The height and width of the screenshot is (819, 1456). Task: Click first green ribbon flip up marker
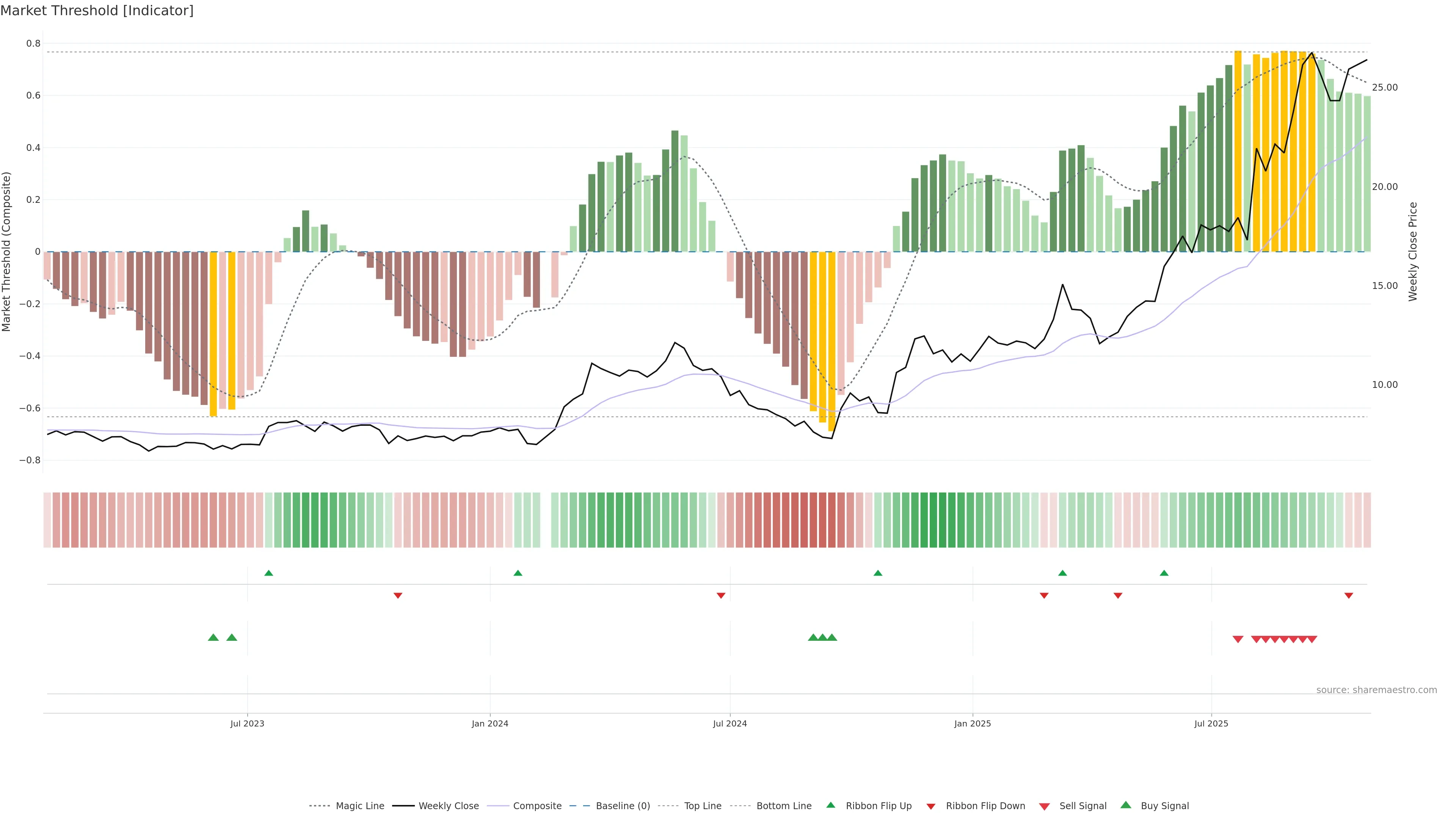coord(268,573)
